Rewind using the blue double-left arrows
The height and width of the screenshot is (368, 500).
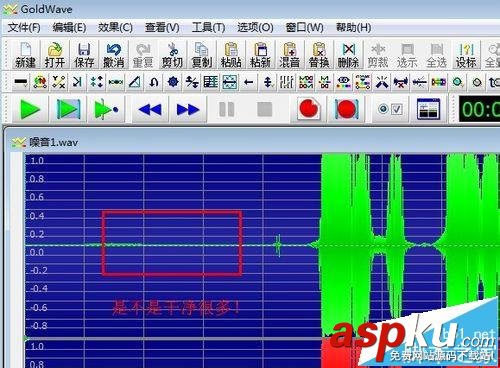click(x=150, y=109)
